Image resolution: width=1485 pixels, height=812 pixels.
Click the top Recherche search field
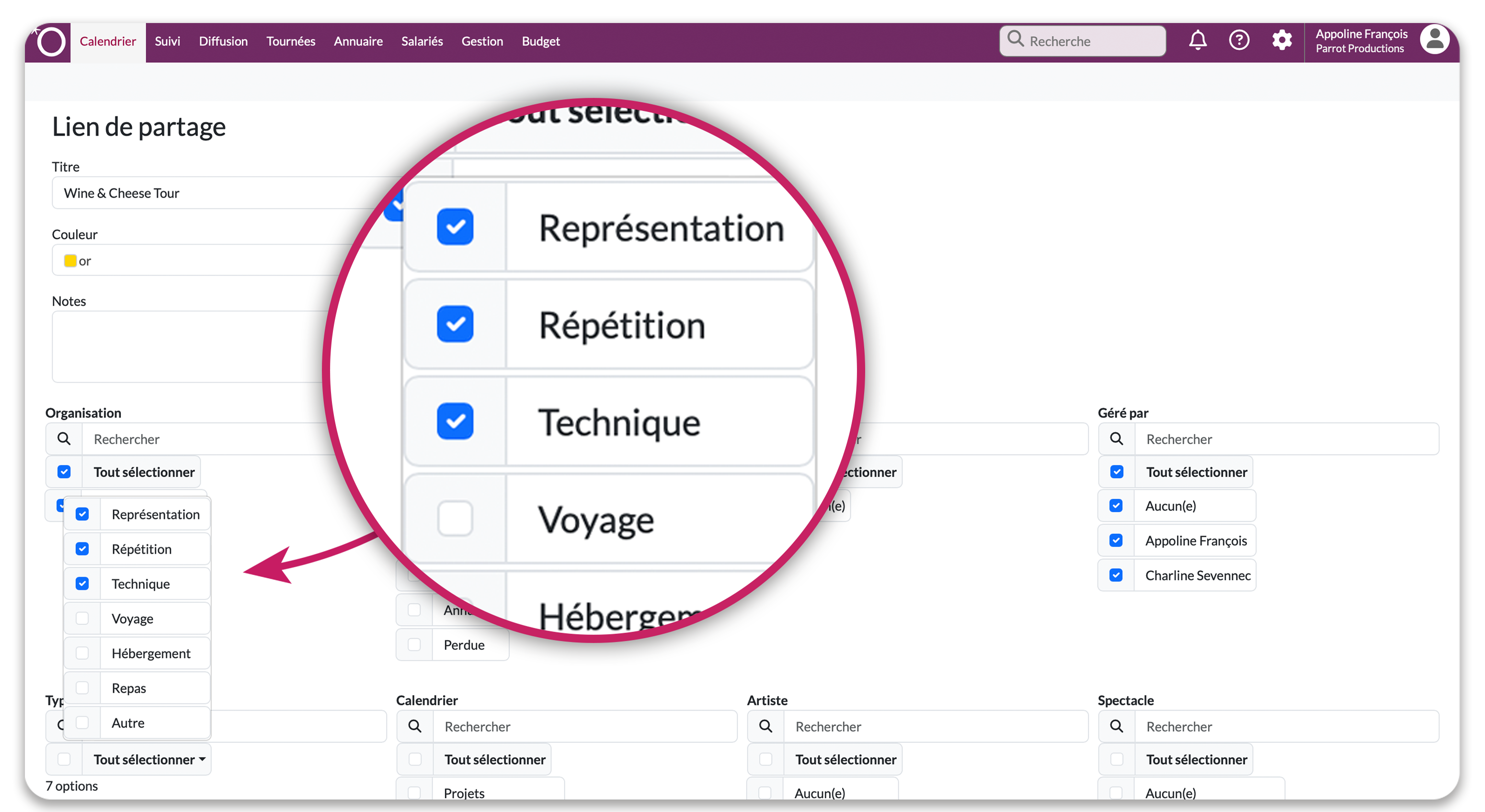pyautogui.click(x=1082, y=40)
